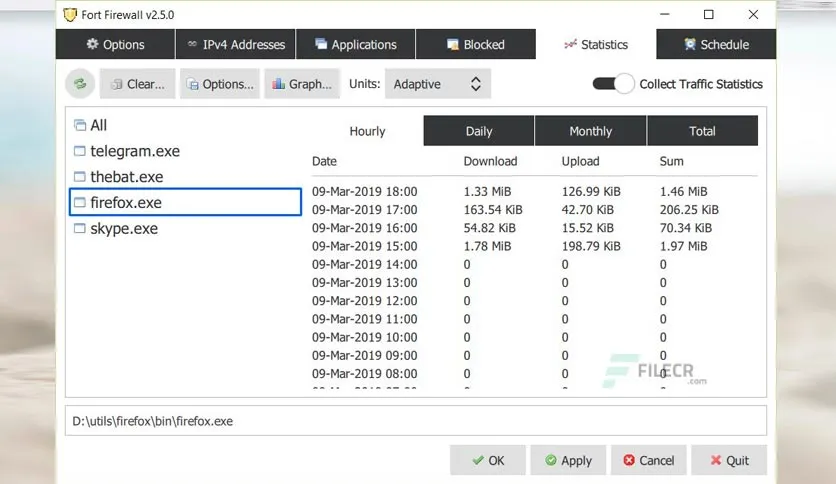Image resolution: width=836 pixels, height=484 pixels.
Task: Show Monthly traffic statistics
Action: 590,131
